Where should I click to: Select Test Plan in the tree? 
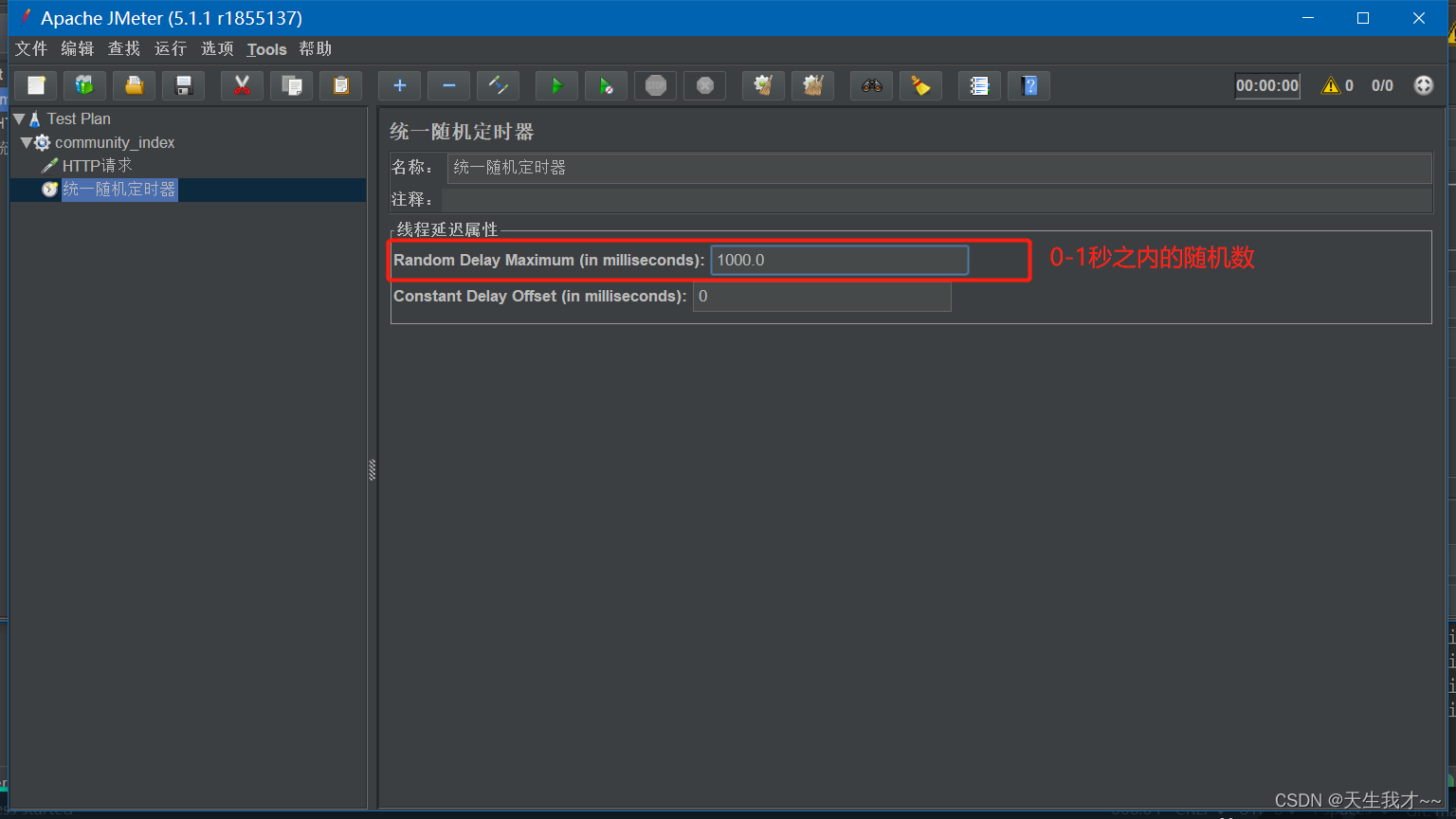pyautogui.click(x=79, y=118)
